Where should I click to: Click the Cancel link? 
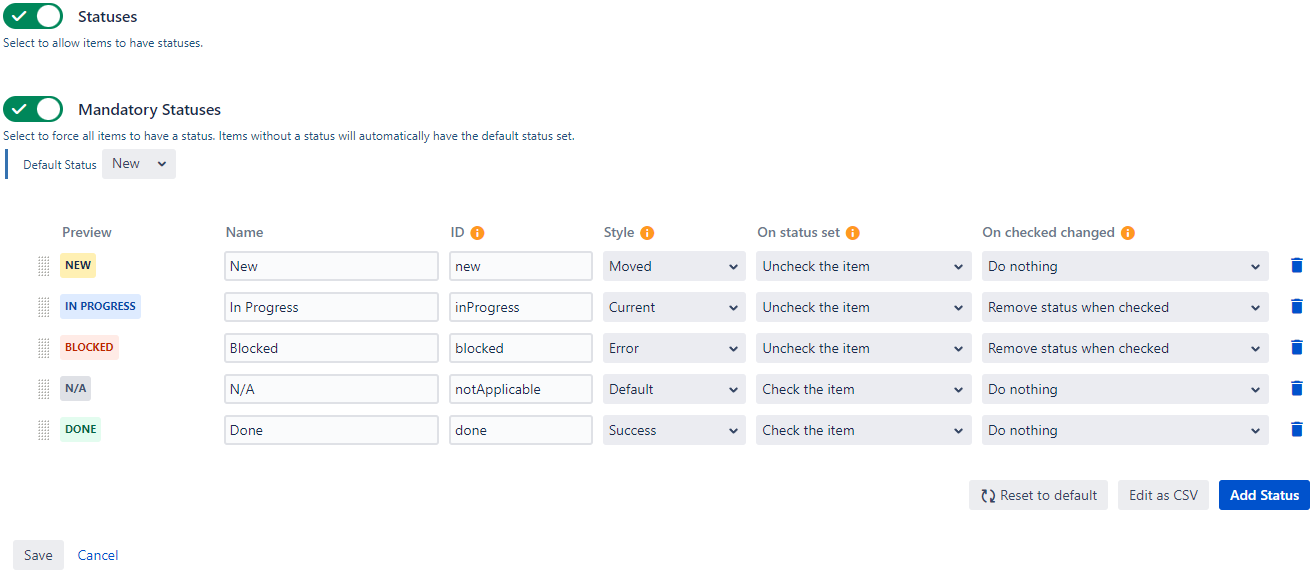[98, 555]
